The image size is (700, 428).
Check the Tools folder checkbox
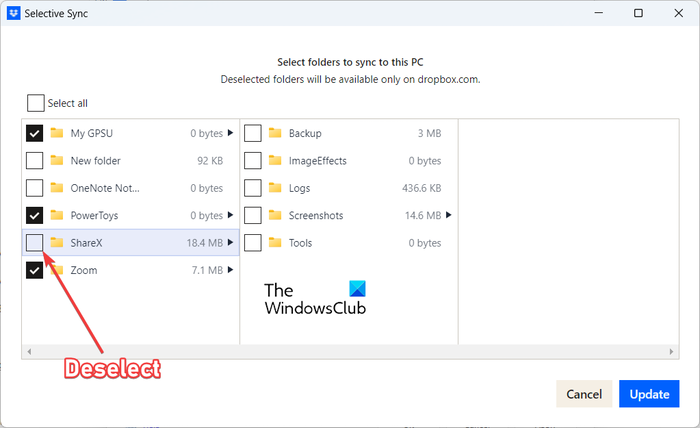tap(253, 243)
